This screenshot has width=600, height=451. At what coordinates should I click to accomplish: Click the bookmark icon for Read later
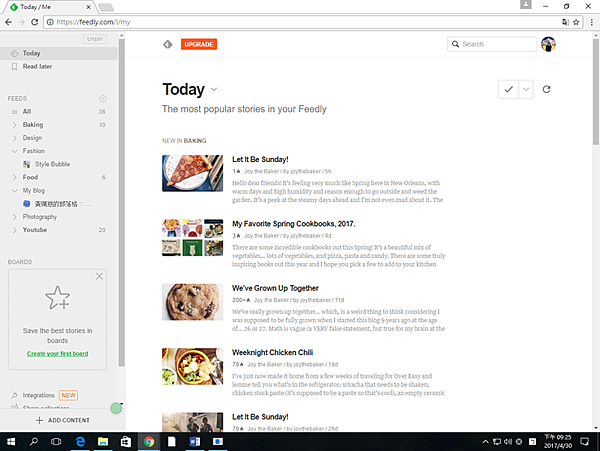coord(14,67)
